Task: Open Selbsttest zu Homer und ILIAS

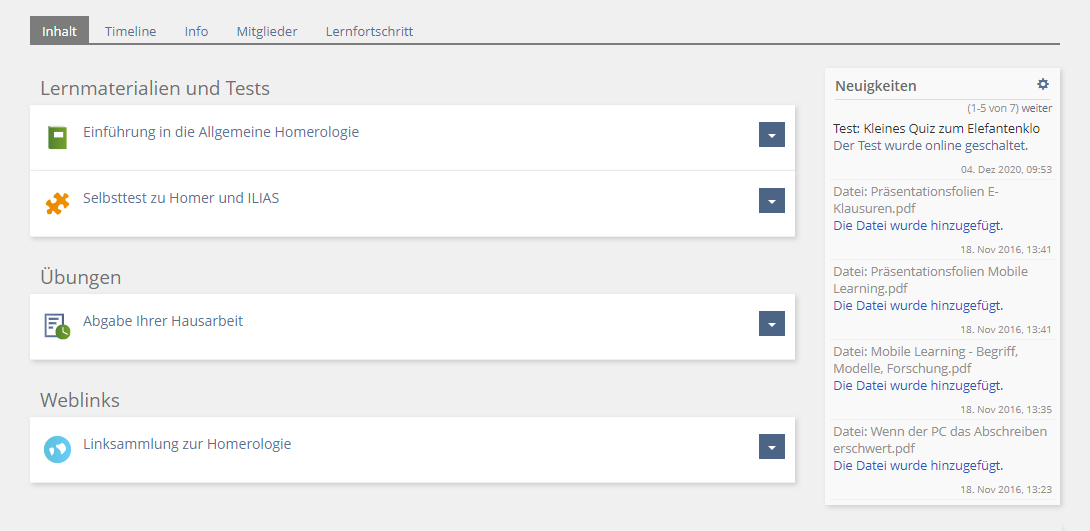Action: (181, 198)
